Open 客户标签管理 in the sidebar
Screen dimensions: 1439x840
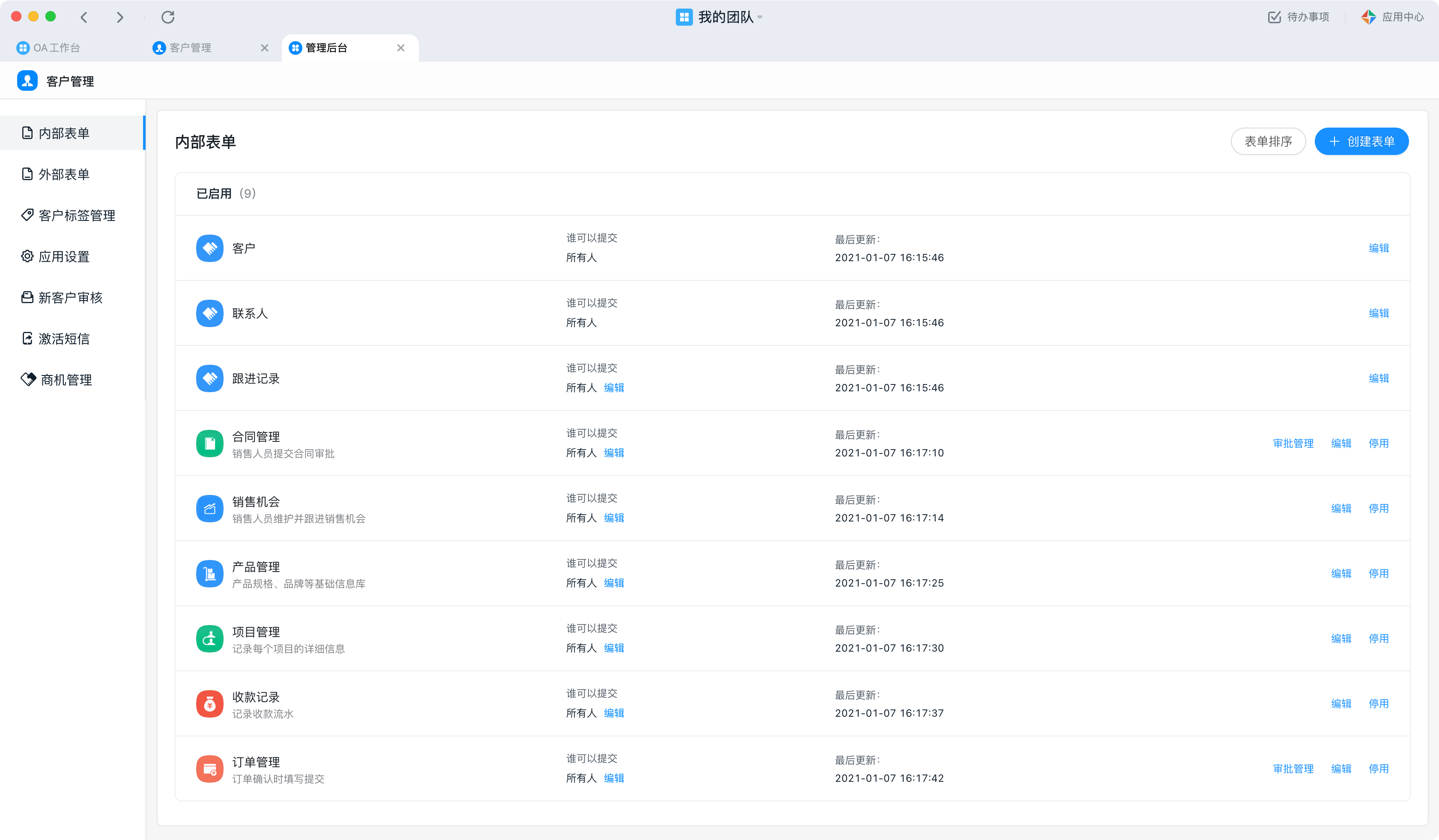77,215
